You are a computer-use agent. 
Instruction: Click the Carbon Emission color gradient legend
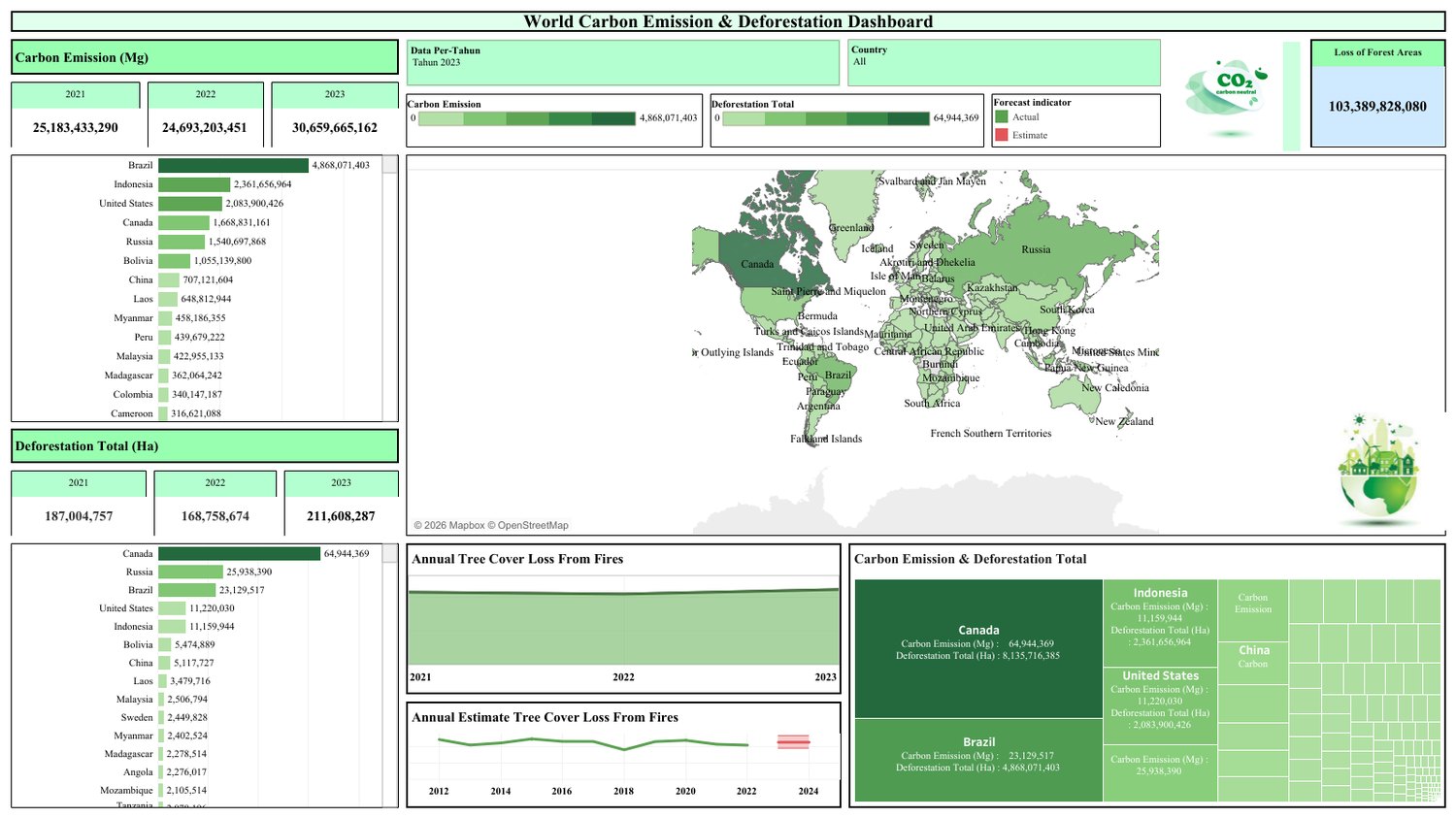coord(526,118)
